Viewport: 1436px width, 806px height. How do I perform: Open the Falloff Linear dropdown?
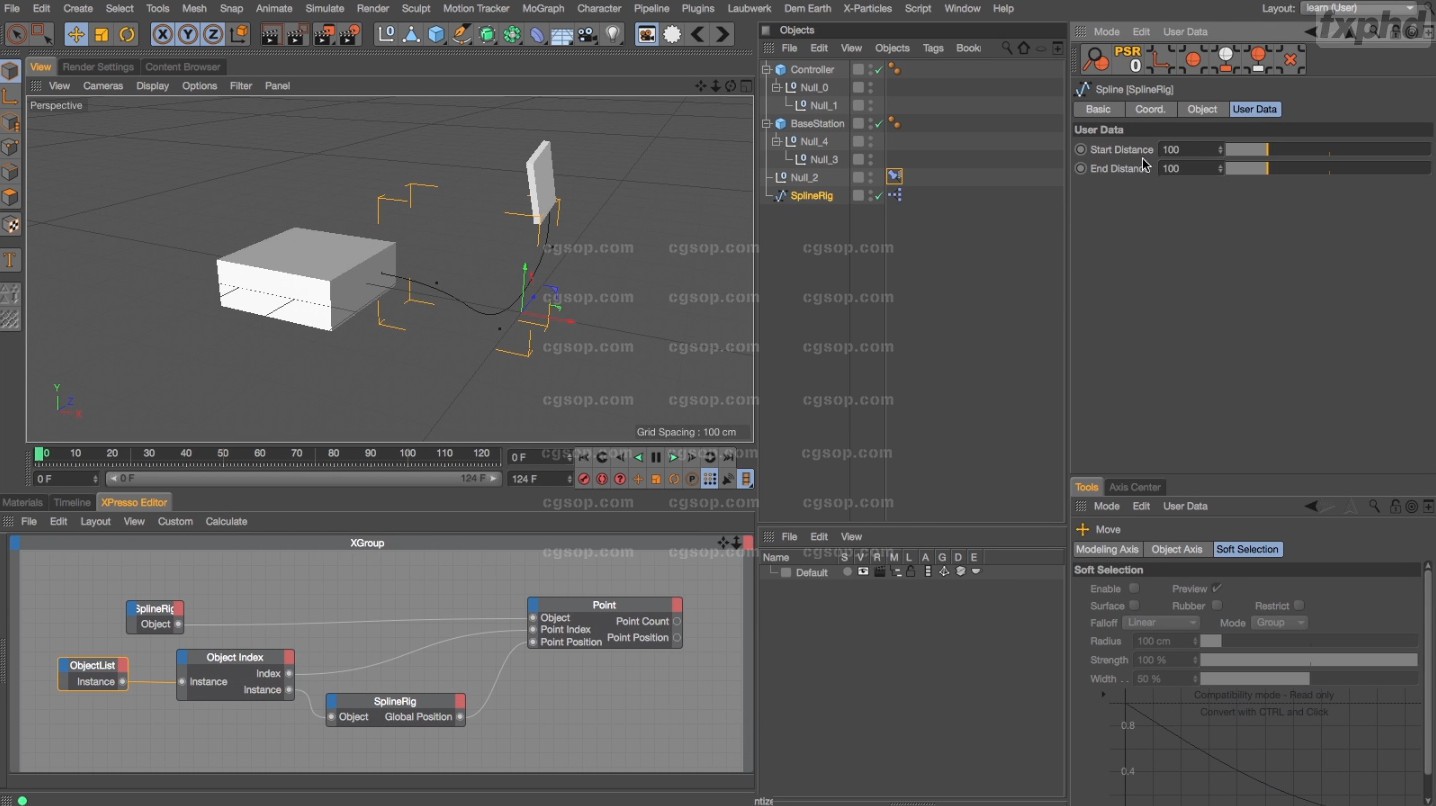tap(1160, 623)
